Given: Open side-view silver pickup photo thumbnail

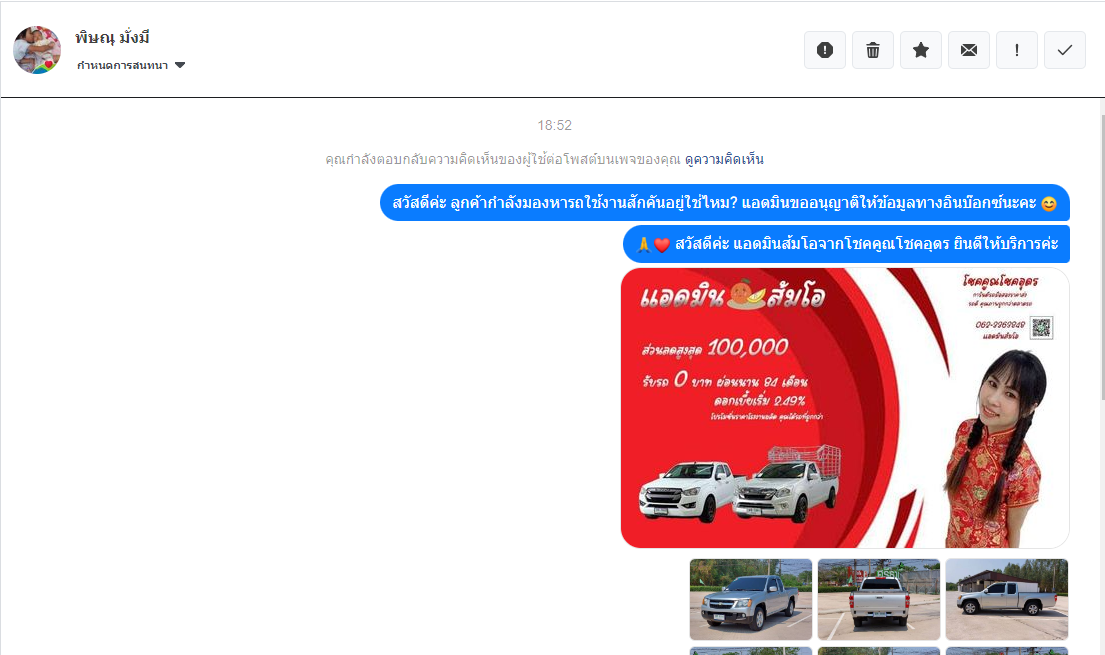Looking at the screenshot, I should click(1006, 599).
